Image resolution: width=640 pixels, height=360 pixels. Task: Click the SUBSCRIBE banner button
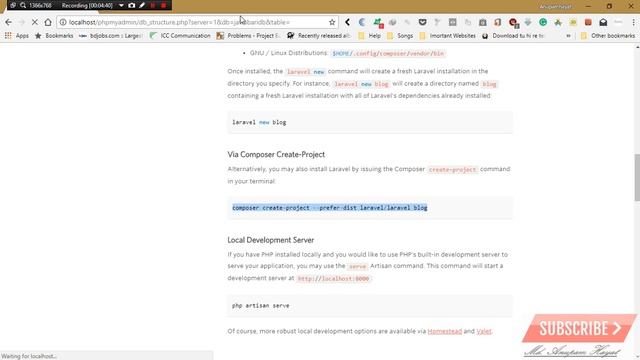pos(580,328)
